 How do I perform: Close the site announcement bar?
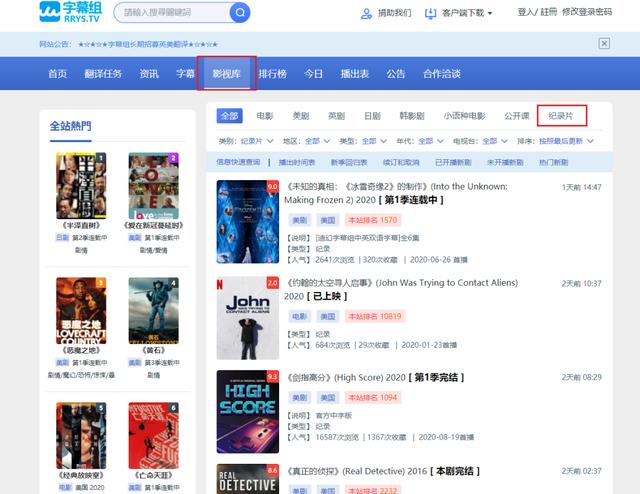point(604,43)
